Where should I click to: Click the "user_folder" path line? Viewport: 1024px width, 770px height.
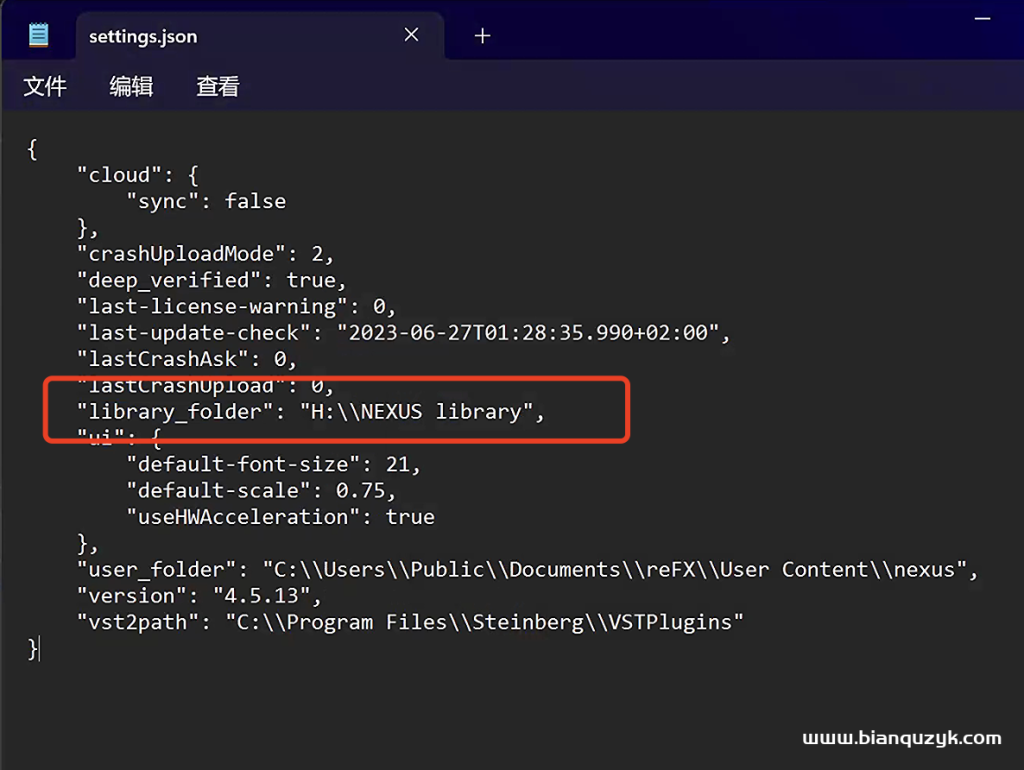tap(527, 569)
